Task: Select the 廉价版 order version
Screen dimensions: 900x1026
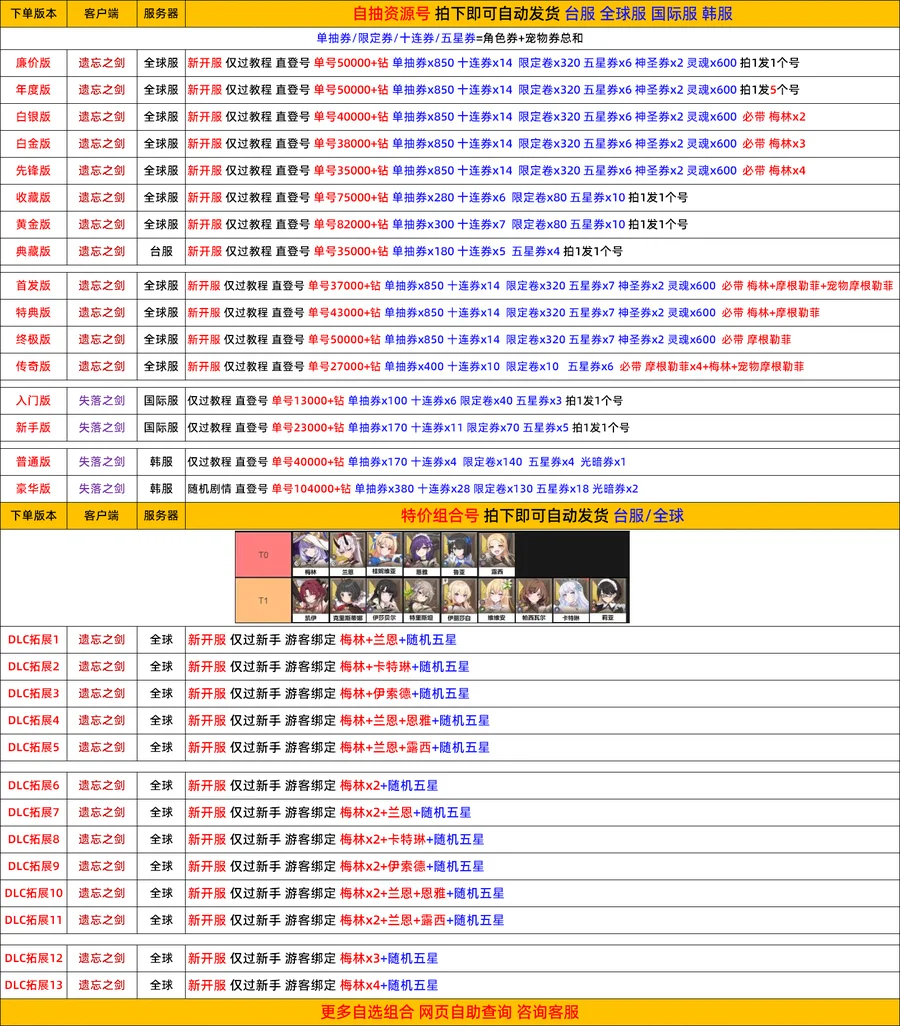Action: (x=33, y=62)
